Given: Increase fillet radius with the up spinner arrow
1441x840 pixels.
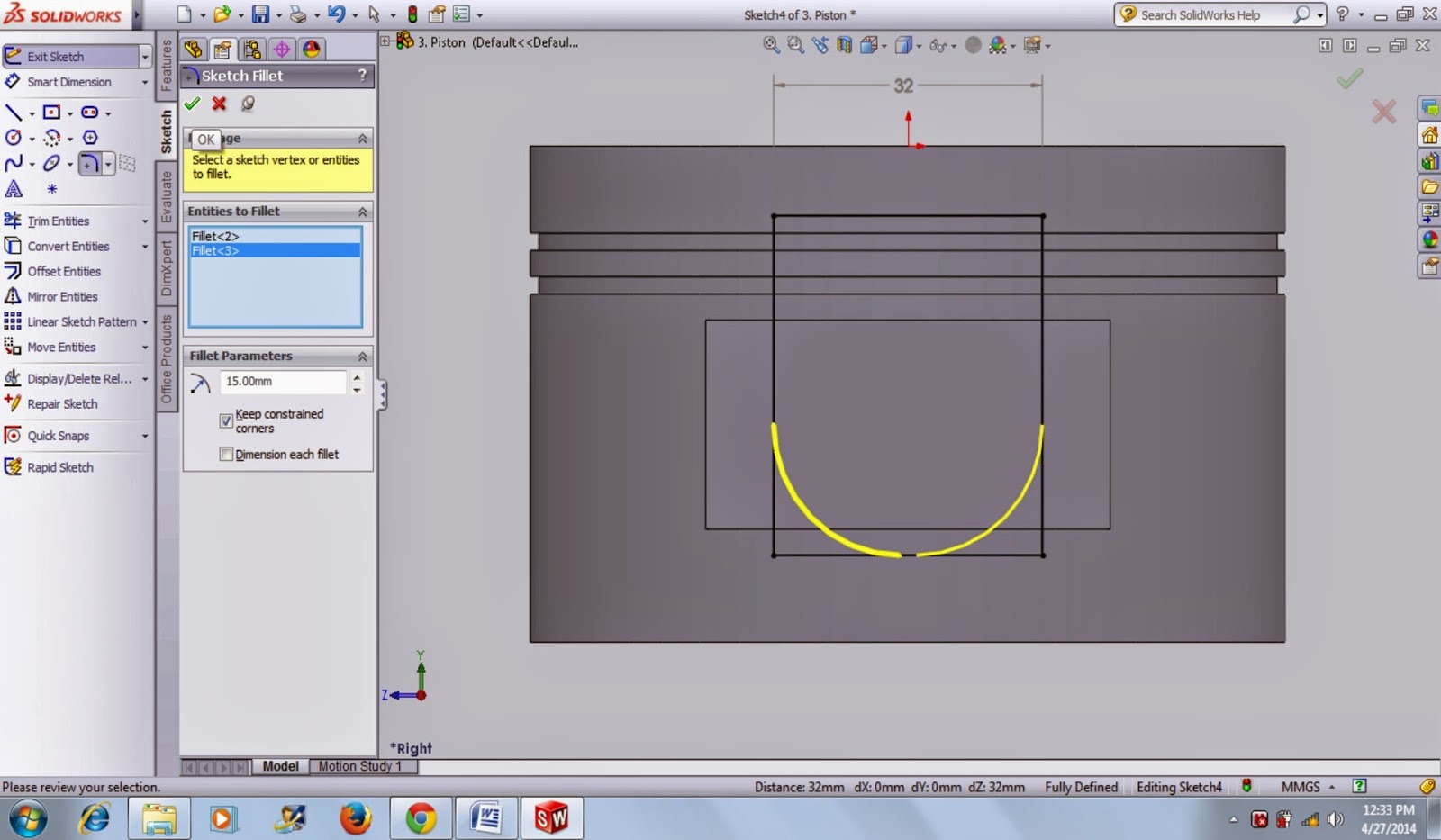Looking at the screenshot, I should [x=357, y=376].
